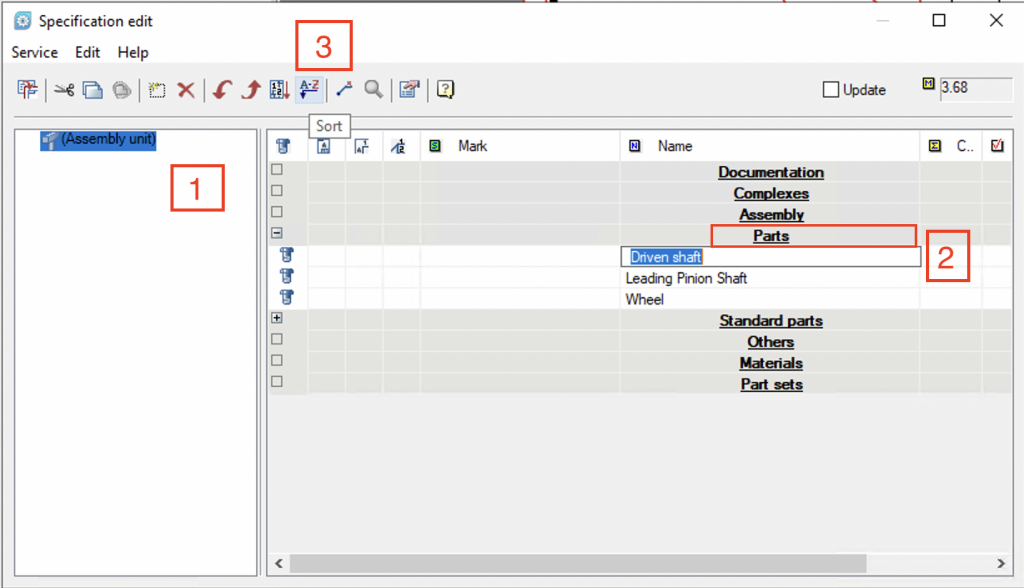The image size is (1024, 588).
Task: Tick the checkbox beside Documentation section
Action: tap(277, 171)
